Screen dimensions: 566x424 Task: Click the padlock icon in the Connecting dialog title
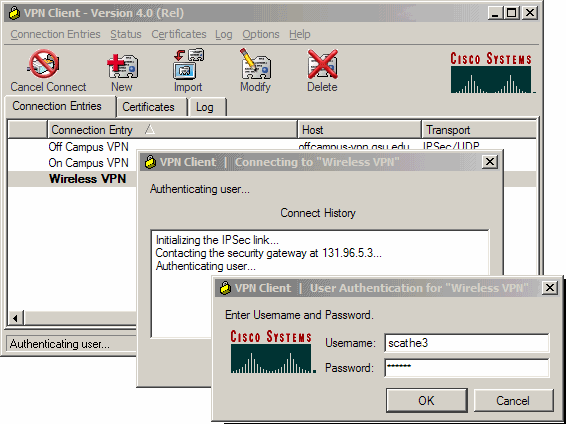[x=150, y=162]
